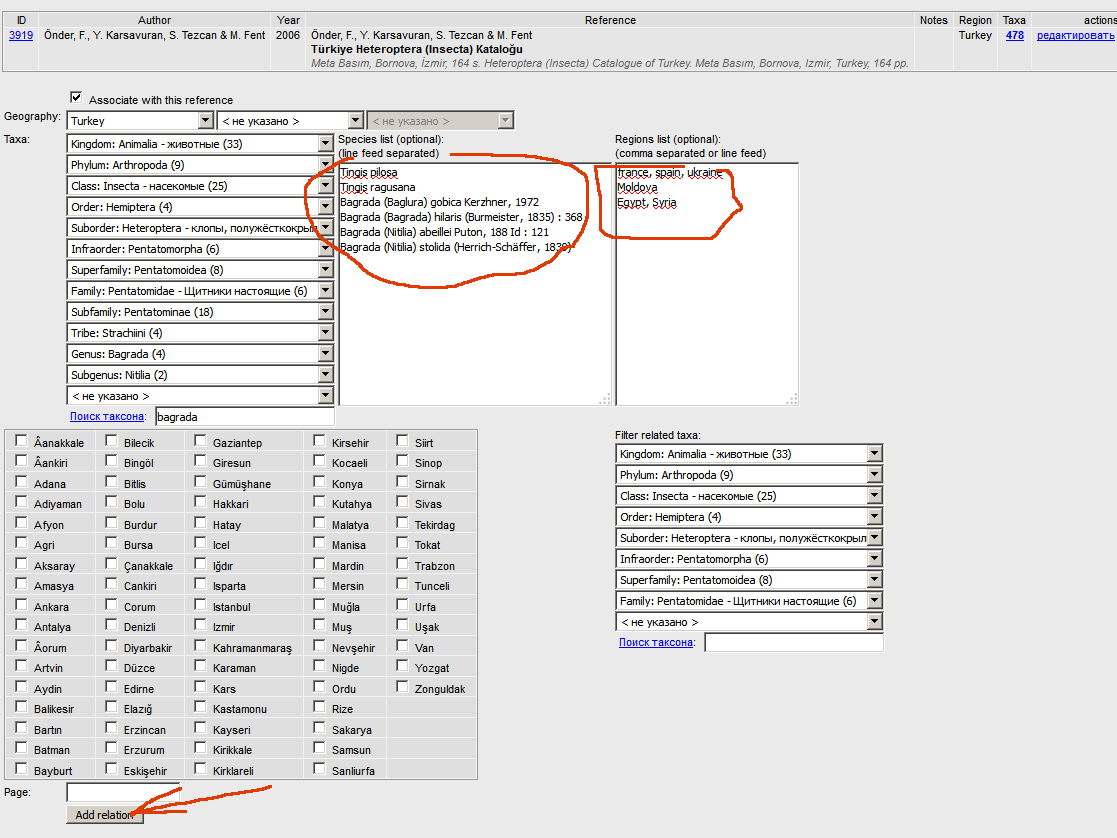This screenshot has width=1117, height=838.
Task: Open reference ID 3919 link
Action: pos(21,35)
